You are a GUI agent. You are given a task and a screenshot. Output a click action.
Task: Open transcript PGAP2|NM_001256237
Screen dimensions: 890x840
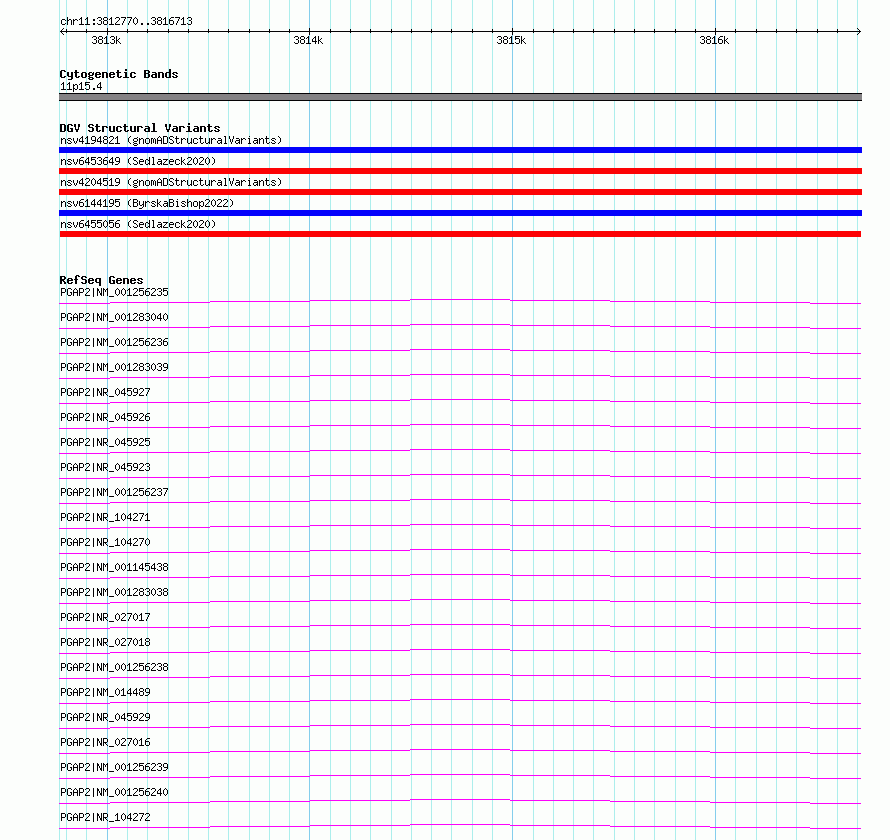coord(114,492)
